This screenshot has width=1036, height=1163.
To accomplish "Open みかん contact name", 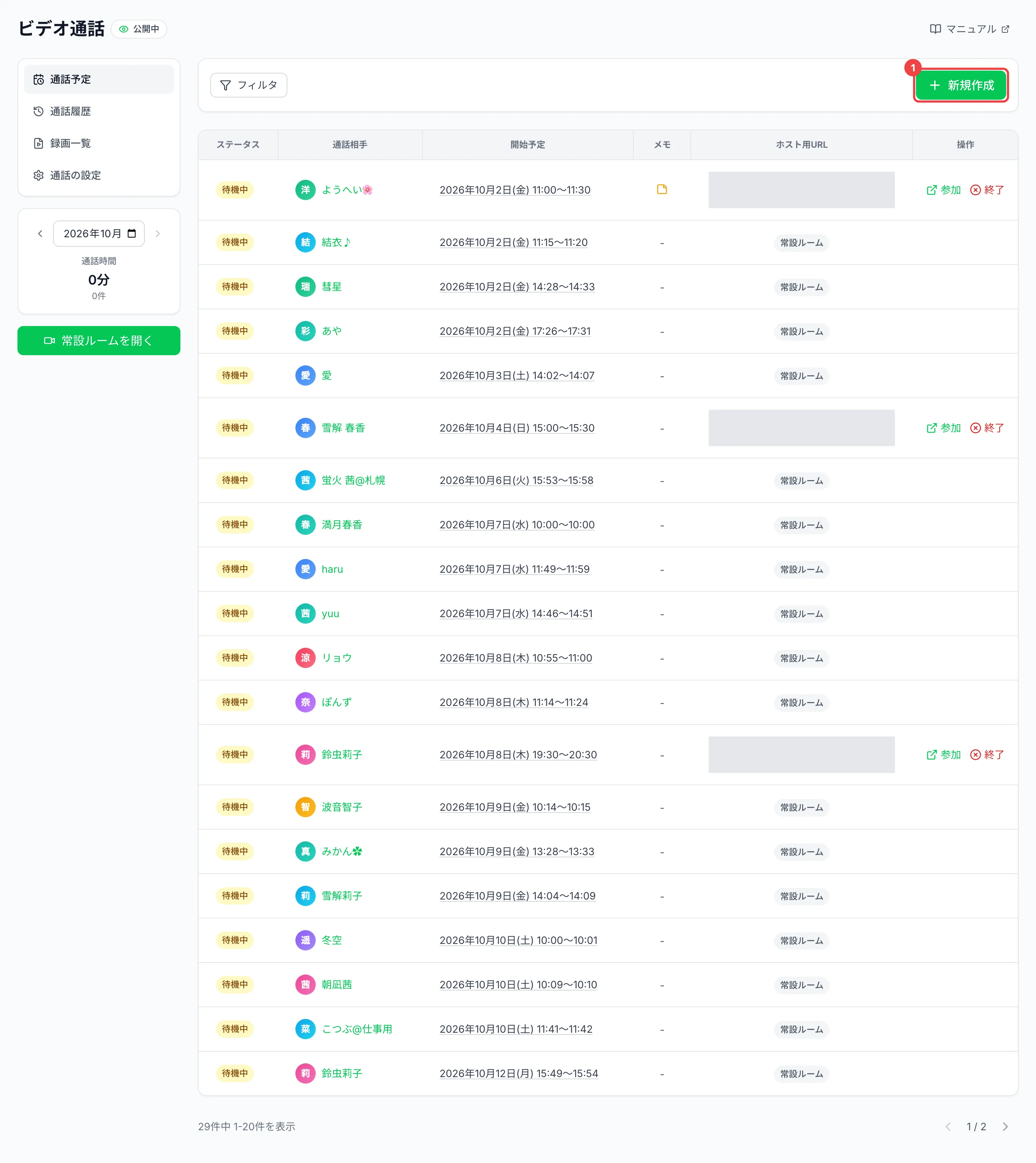I will point(342,852).
